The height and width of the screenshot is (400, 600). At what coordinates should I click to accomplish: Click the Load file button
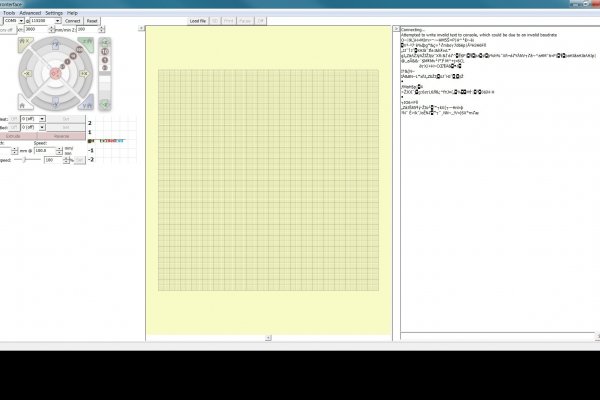coord(199,20)
